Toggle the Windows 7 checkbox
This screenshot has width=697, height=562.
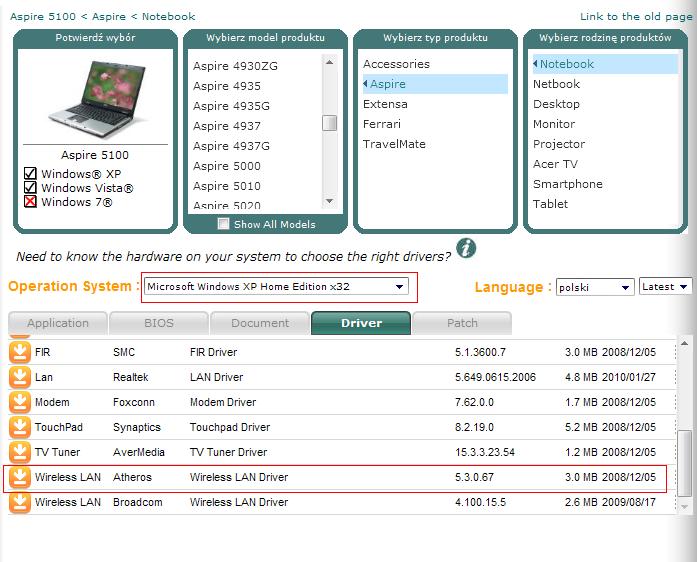click(30, 201)
